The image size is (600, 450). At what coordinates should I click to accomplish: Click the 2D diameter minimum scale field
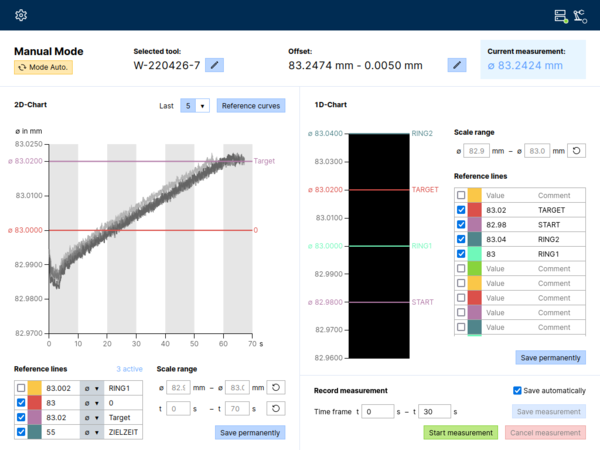coord(178,388)
